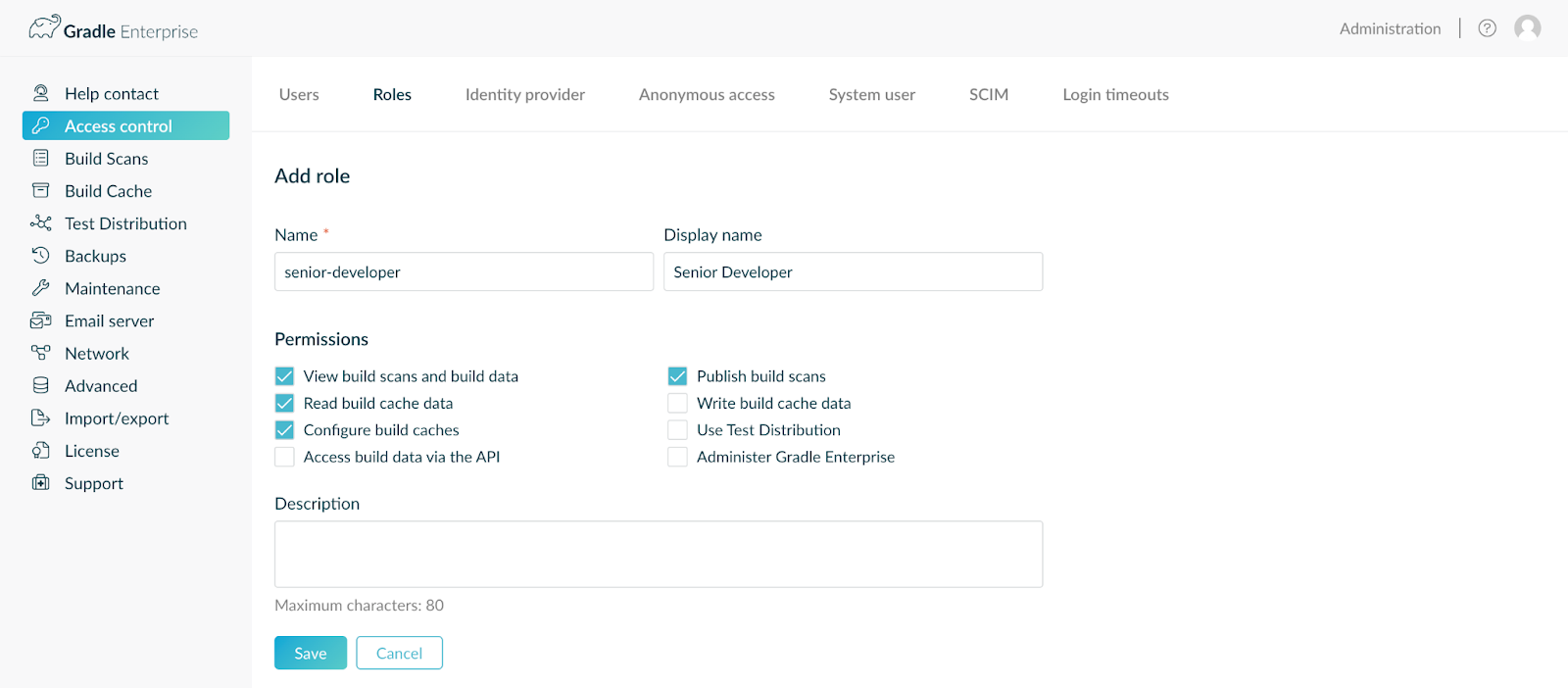Open the user avatar menu

(1527, 28)
